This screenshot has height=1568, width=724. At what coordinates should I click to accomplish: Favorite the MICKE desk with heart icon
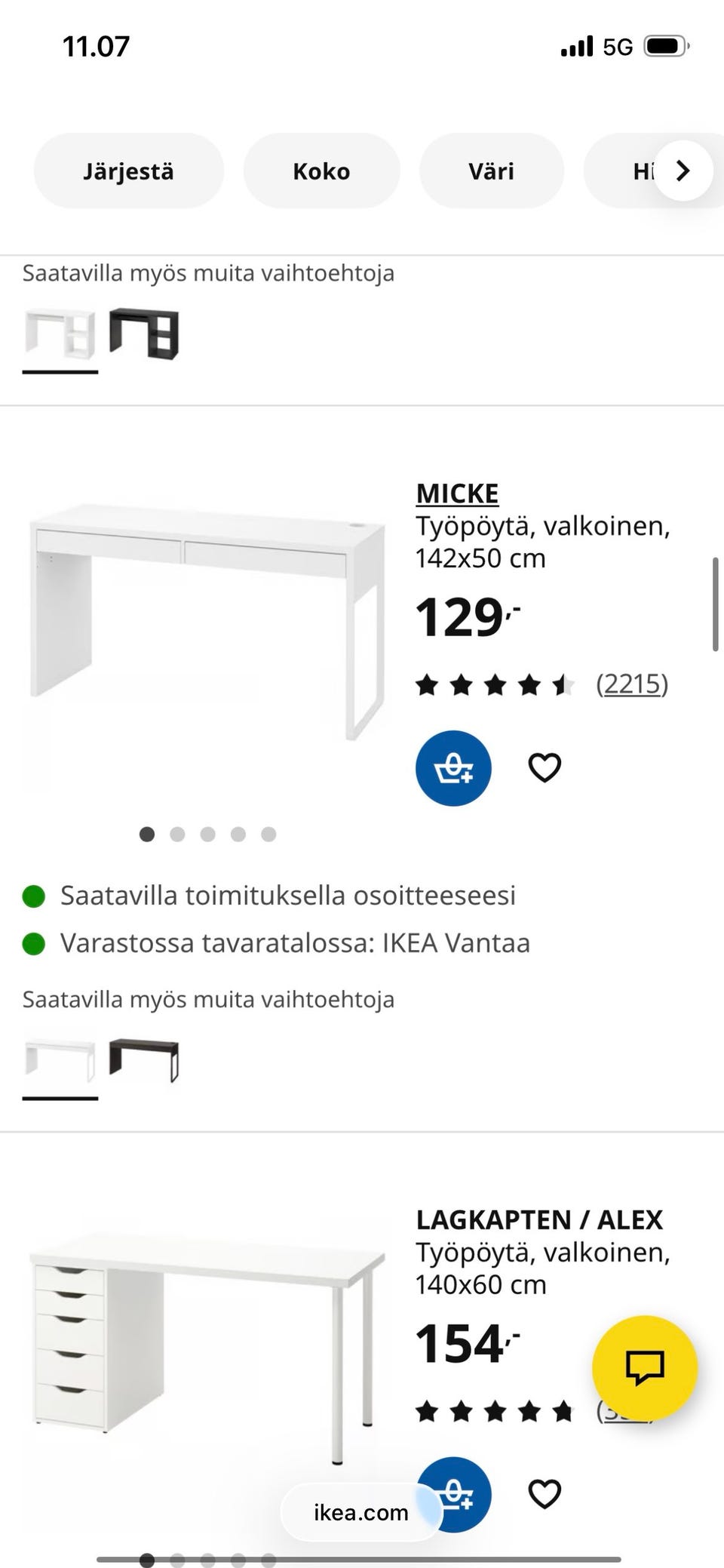tap(544, 768)
